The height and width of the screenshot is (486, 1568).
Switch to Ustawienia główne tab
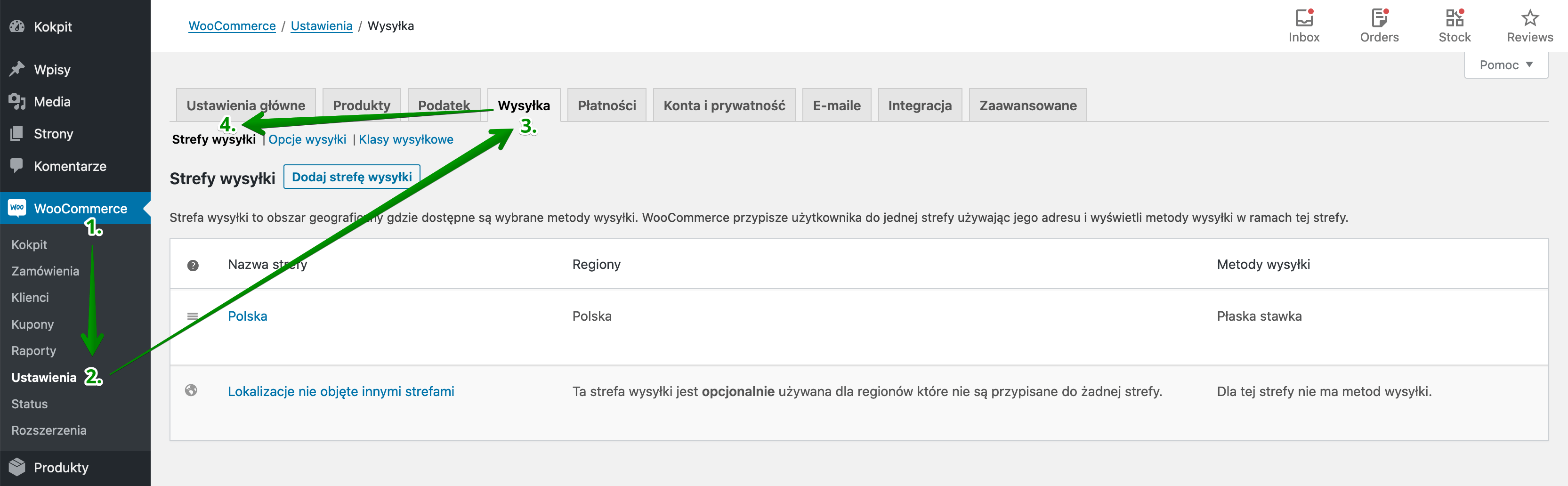(x=246, y=105)
